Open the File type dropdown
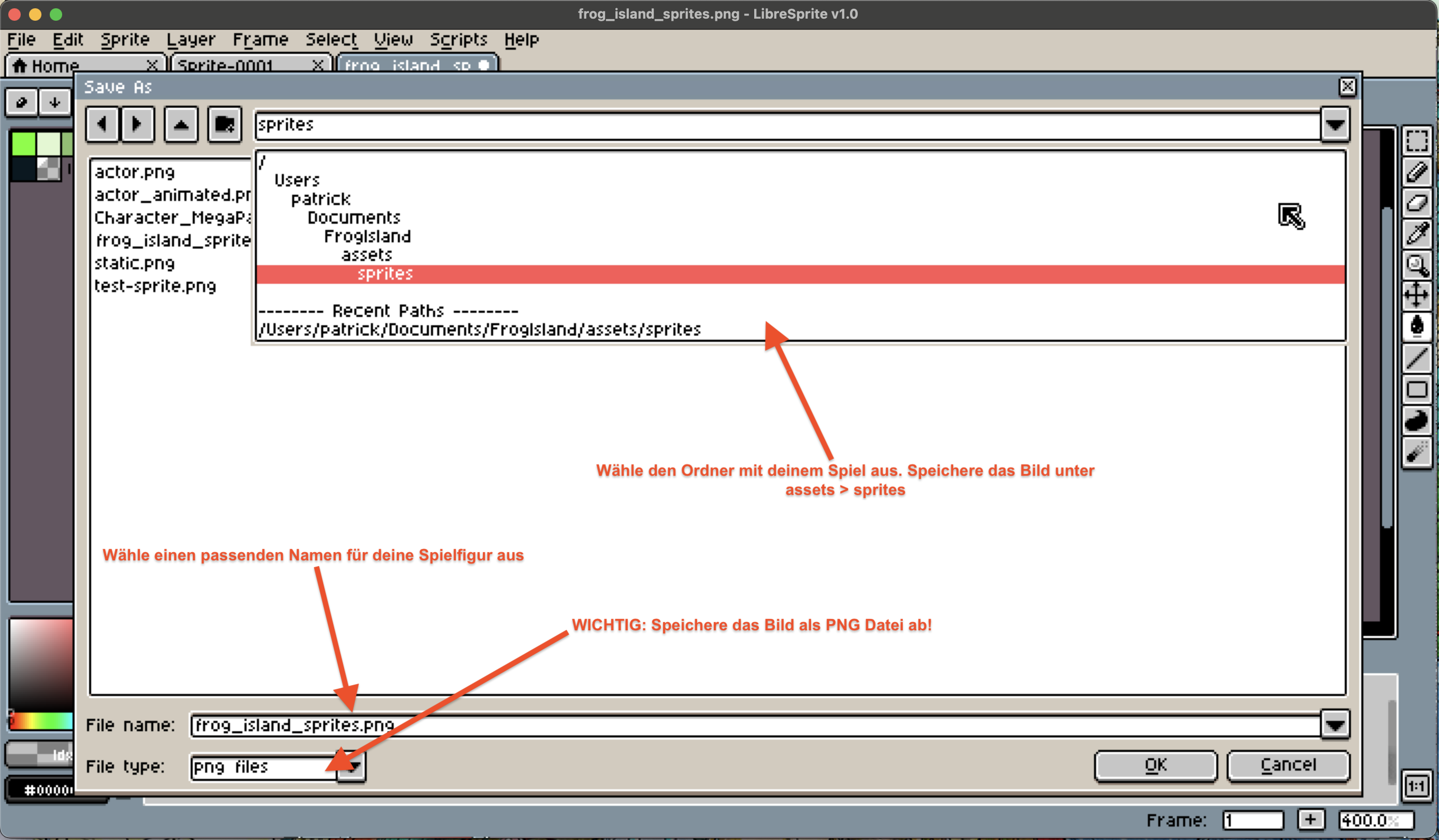The width and height of the screenshot is (1439, 840). pos(352,767)
